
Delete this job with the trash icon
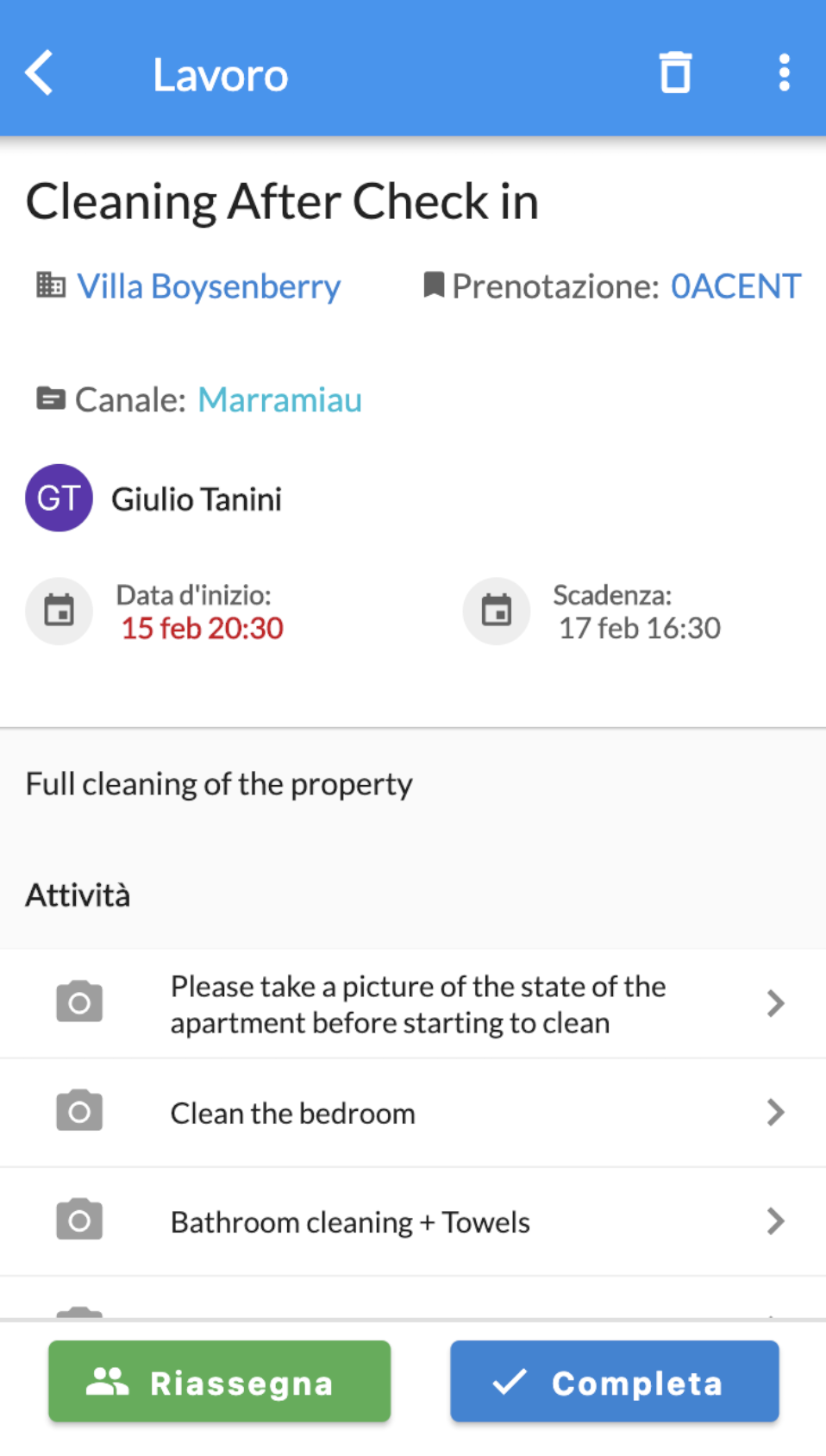click(675, 72)
